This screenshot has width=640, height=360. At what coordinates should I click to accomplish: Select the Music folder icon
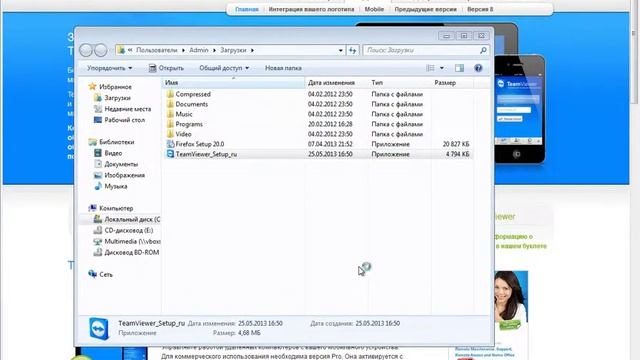point(170,114)
